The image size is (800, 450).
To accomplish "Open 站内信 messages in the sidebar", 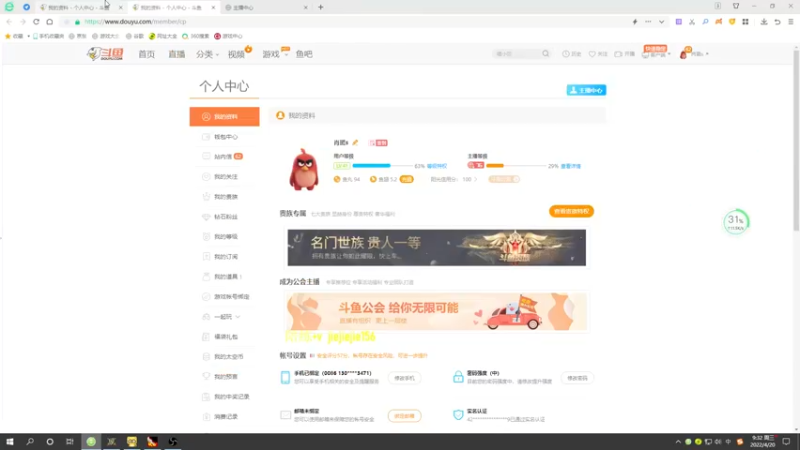I will click(224, 157).
